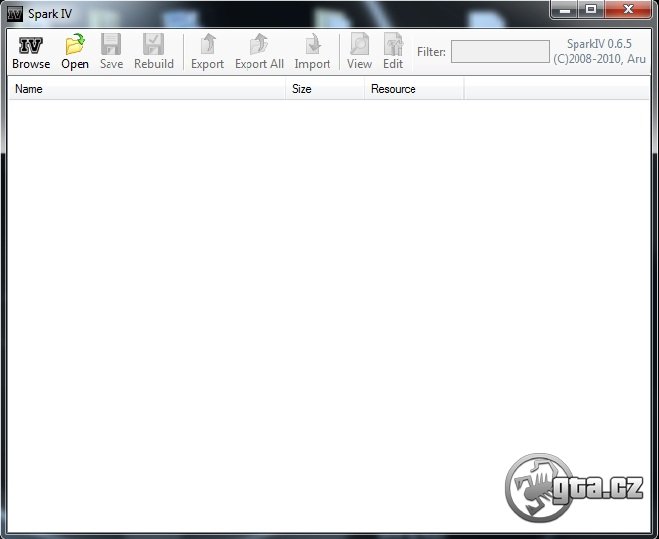Close the Spark IV window
Image resolution: width=659 pixels, height=539 pixels.
pos(628,10)
